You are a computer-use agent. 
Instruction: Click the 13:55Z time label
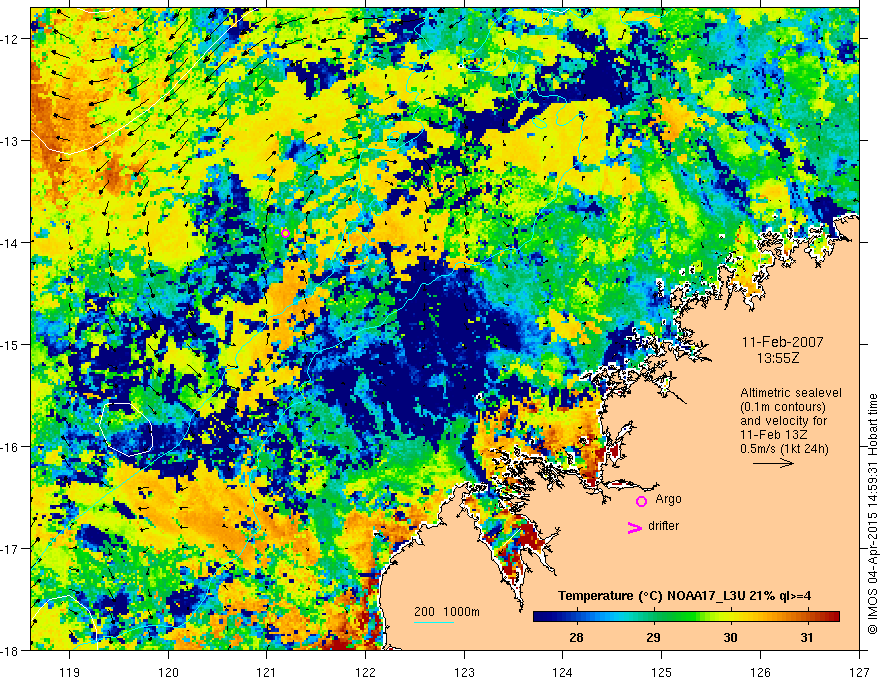click(777, 358)
